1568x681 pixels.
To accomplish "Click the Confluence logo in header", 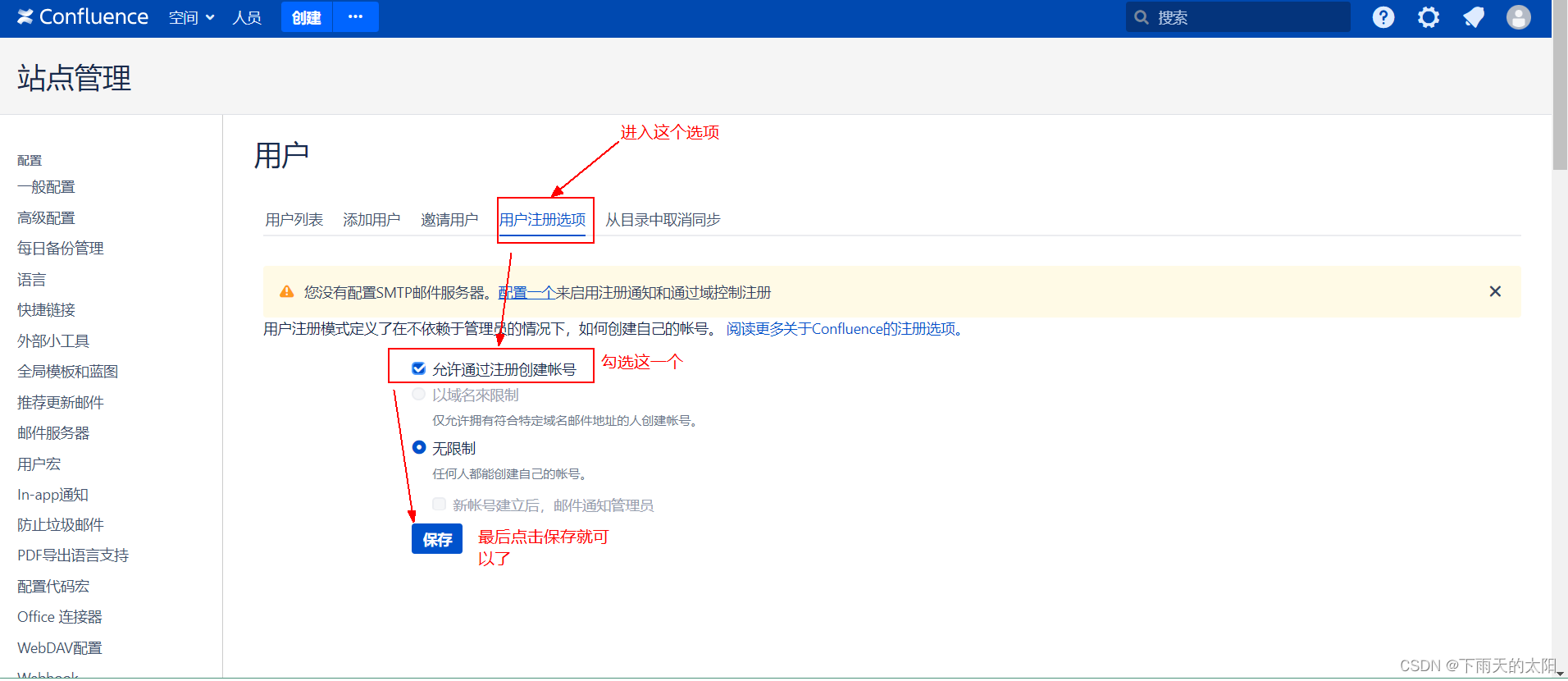I will tap(83, 17).
